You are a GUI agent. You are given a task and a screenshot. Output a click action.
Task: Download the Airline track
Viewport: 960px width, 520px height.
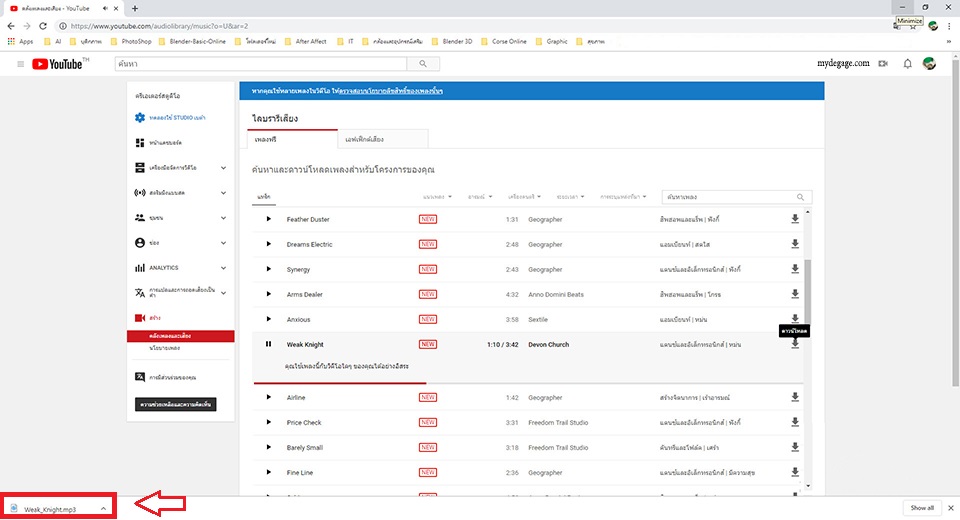[x=795, y=397]
